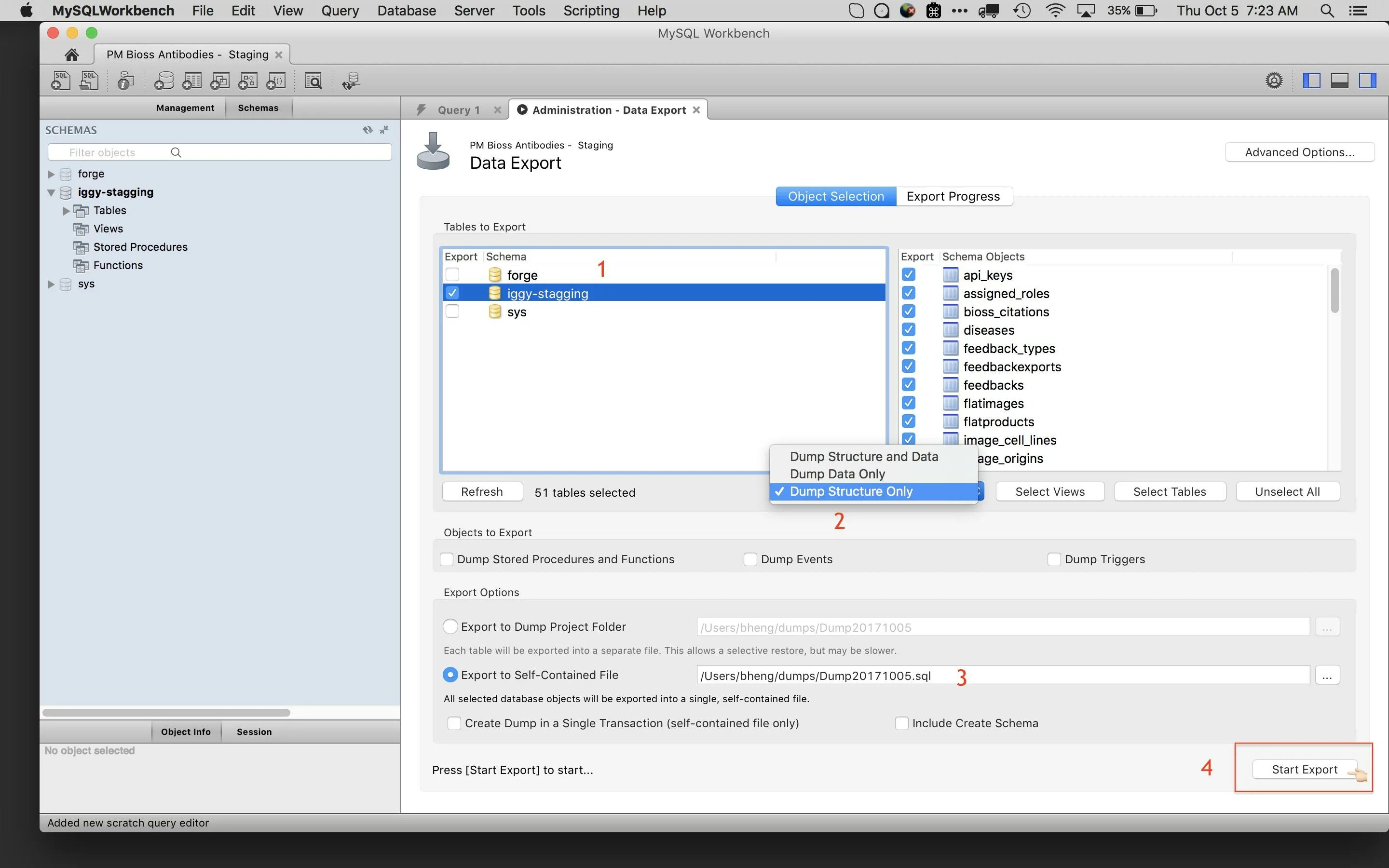Viewport: 1389px width, 868px height.
Task: Select Export to Dump Project Folder
Action: click(x=450, y=626)
